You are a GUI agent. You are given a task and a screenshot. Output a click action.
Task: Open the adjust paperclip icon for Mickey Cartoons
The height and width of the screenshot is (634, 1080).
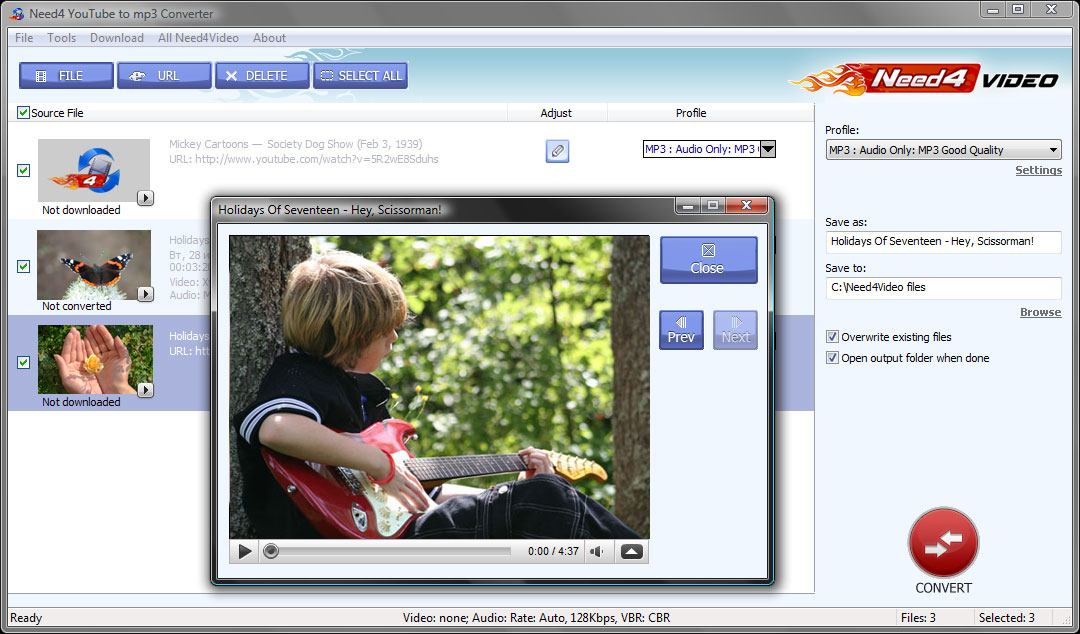click(x=557, y=151)
